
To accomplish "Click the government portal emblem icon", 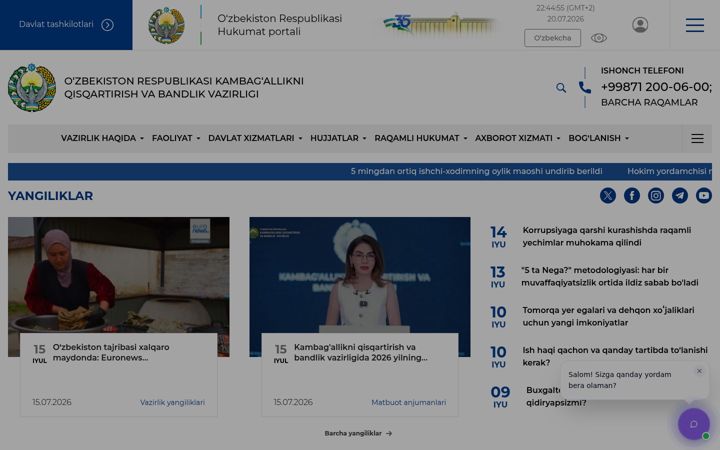I will coord(166,25).
